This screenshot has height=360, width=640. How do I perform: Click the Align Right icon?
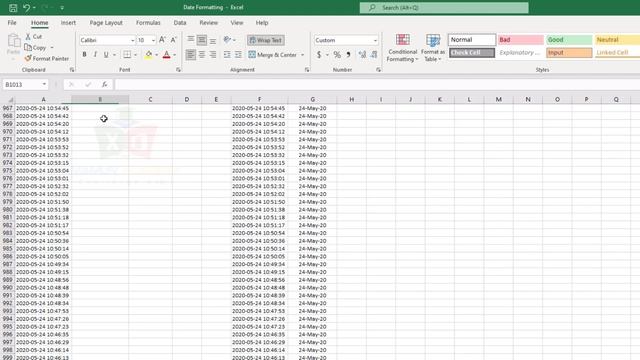click(213, 55)
